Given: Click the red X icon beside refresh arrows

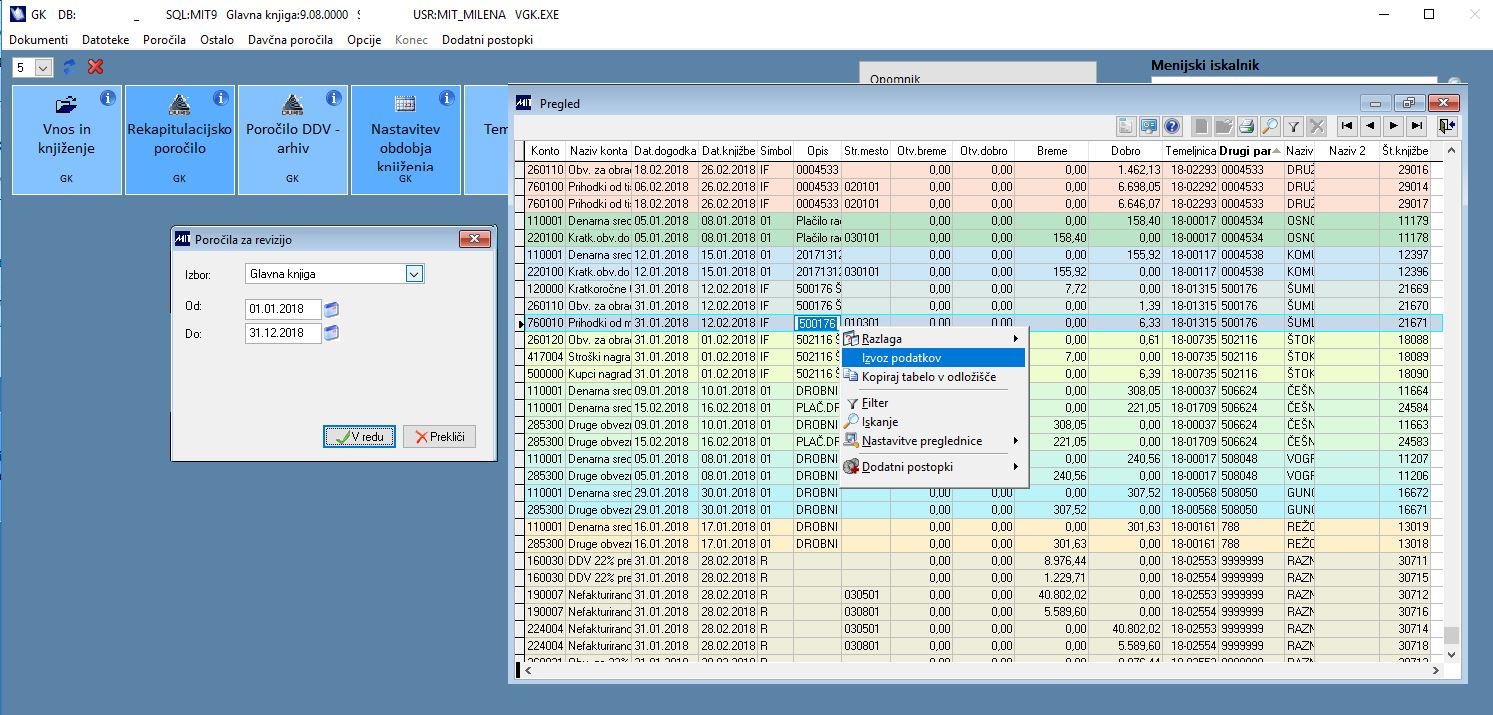Looking at the screenshot, I should (x=96, y=67).
